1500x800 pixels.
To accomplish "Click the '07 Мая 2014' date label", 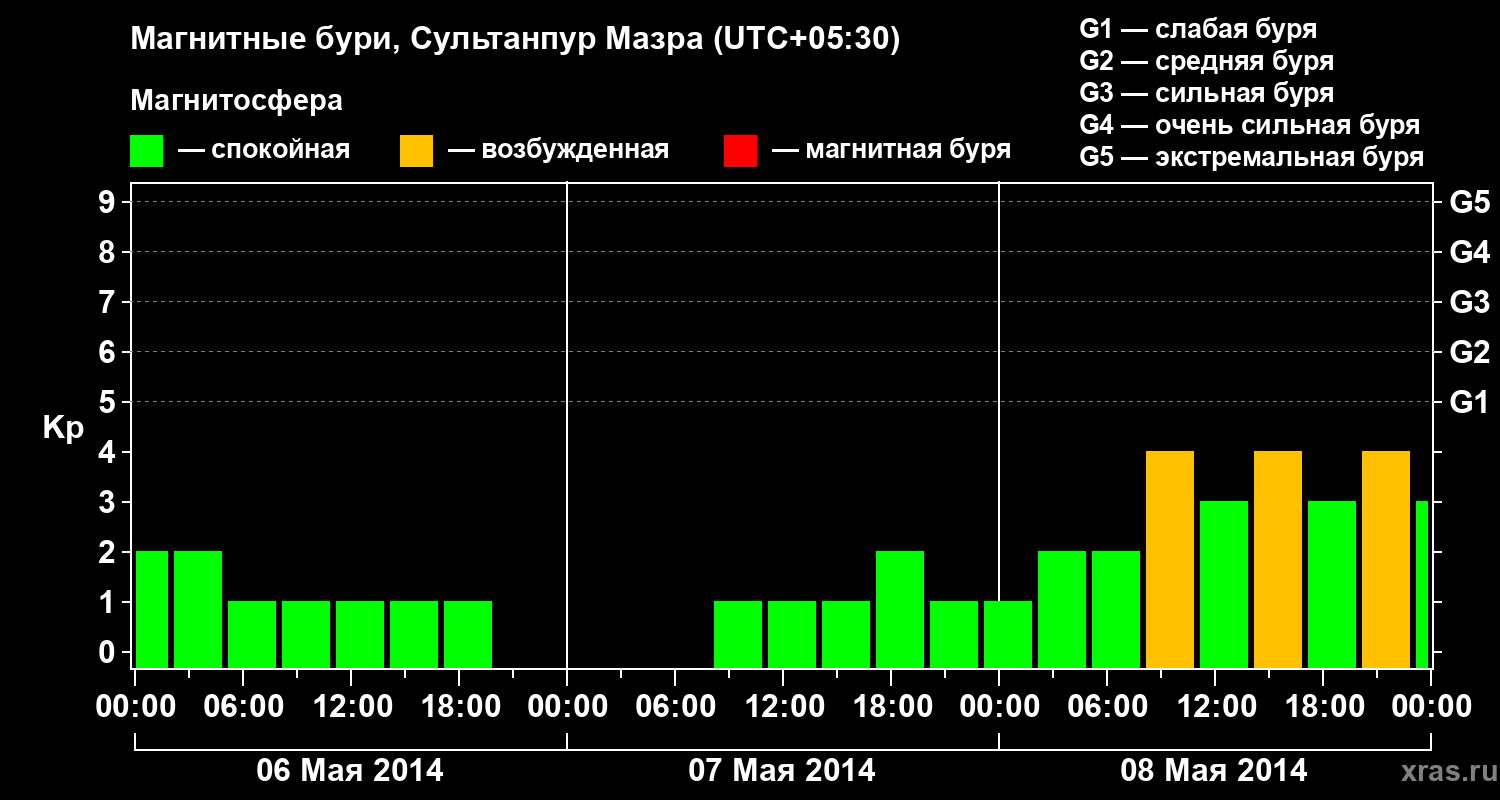I will pyautogui.click(x=782, y=771).
